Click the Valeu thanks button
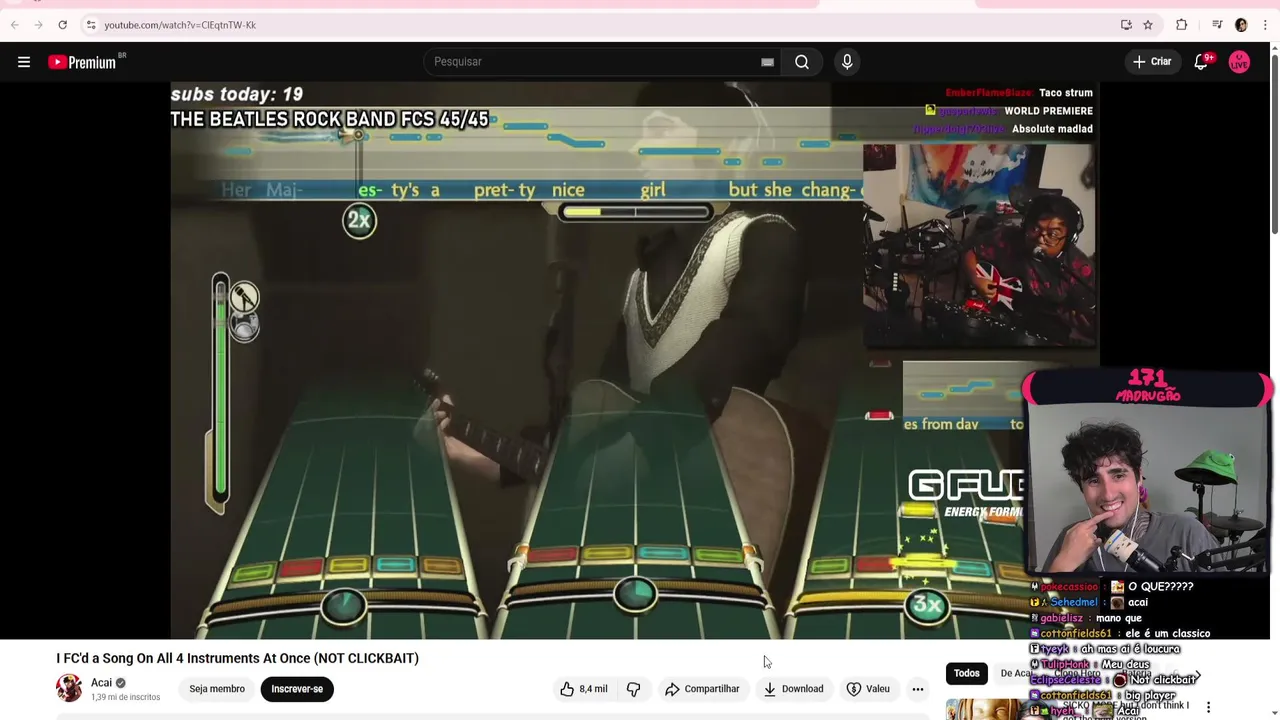Screen dimensions: 1280x720 tap(868, 689)
